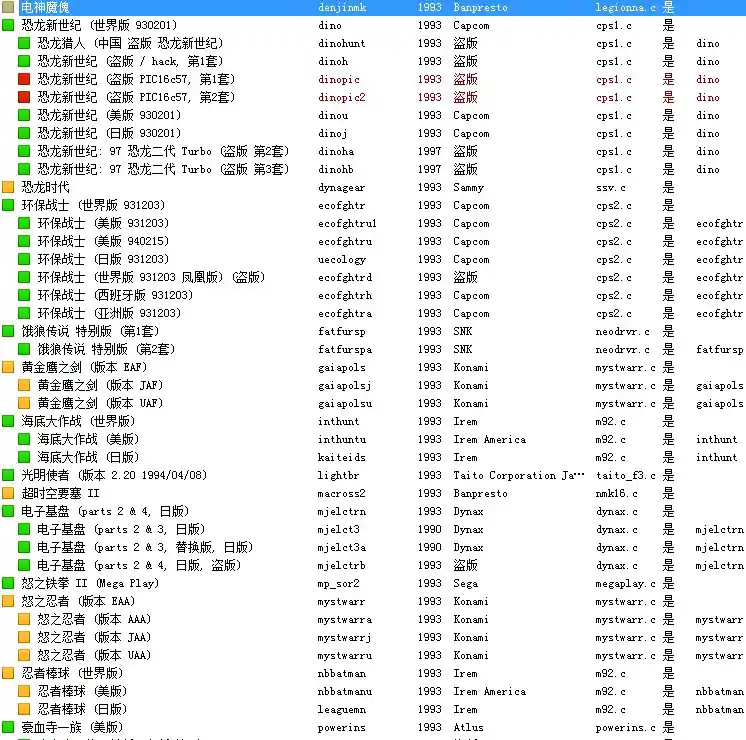Click the green icon beside 怒之铁拳 II (Mega Play)
The height and width of the screenshot is (740, 746).
point(9,583)
